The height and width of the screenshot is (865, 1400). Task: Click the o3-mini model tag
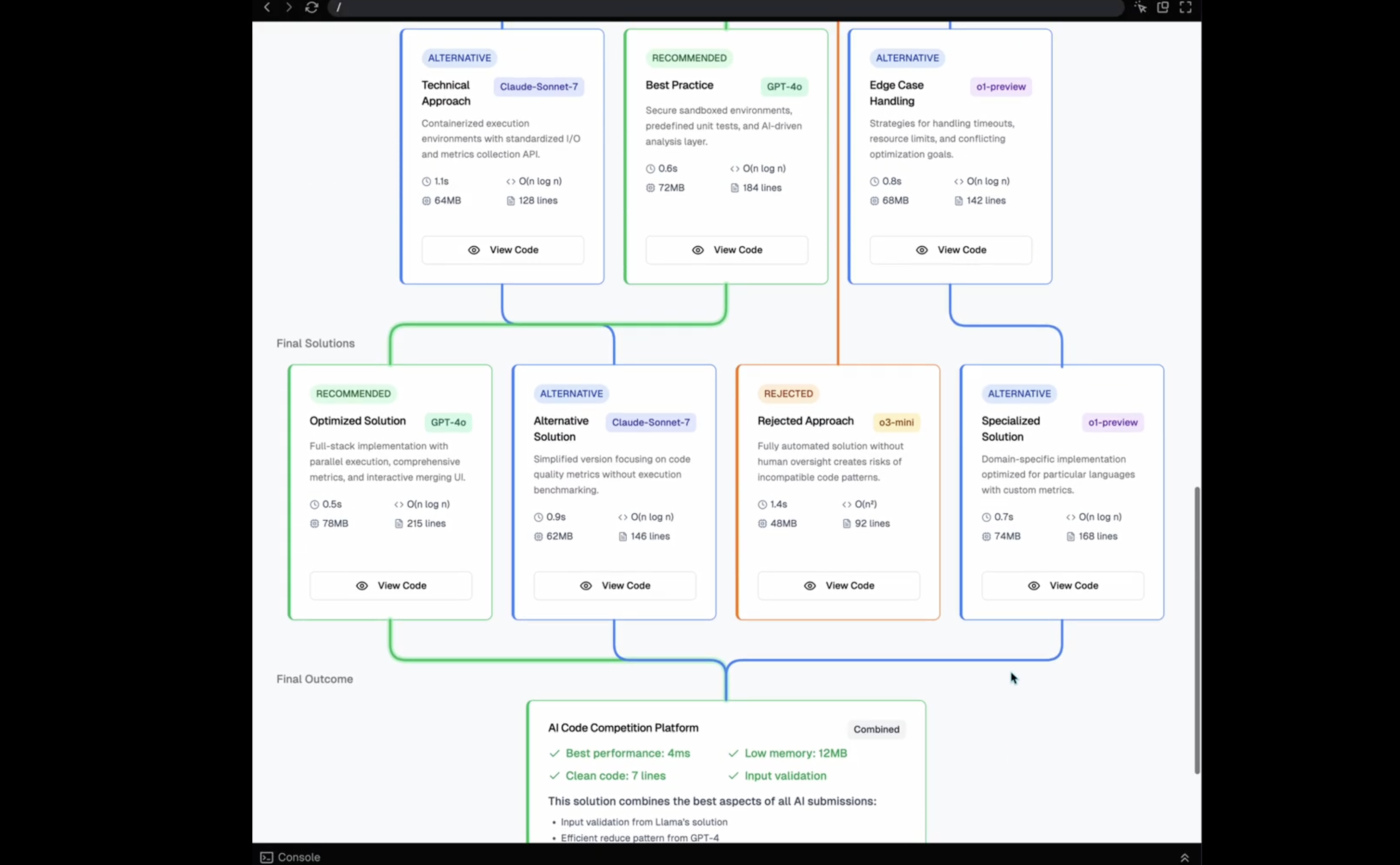[x=896, y=422]
